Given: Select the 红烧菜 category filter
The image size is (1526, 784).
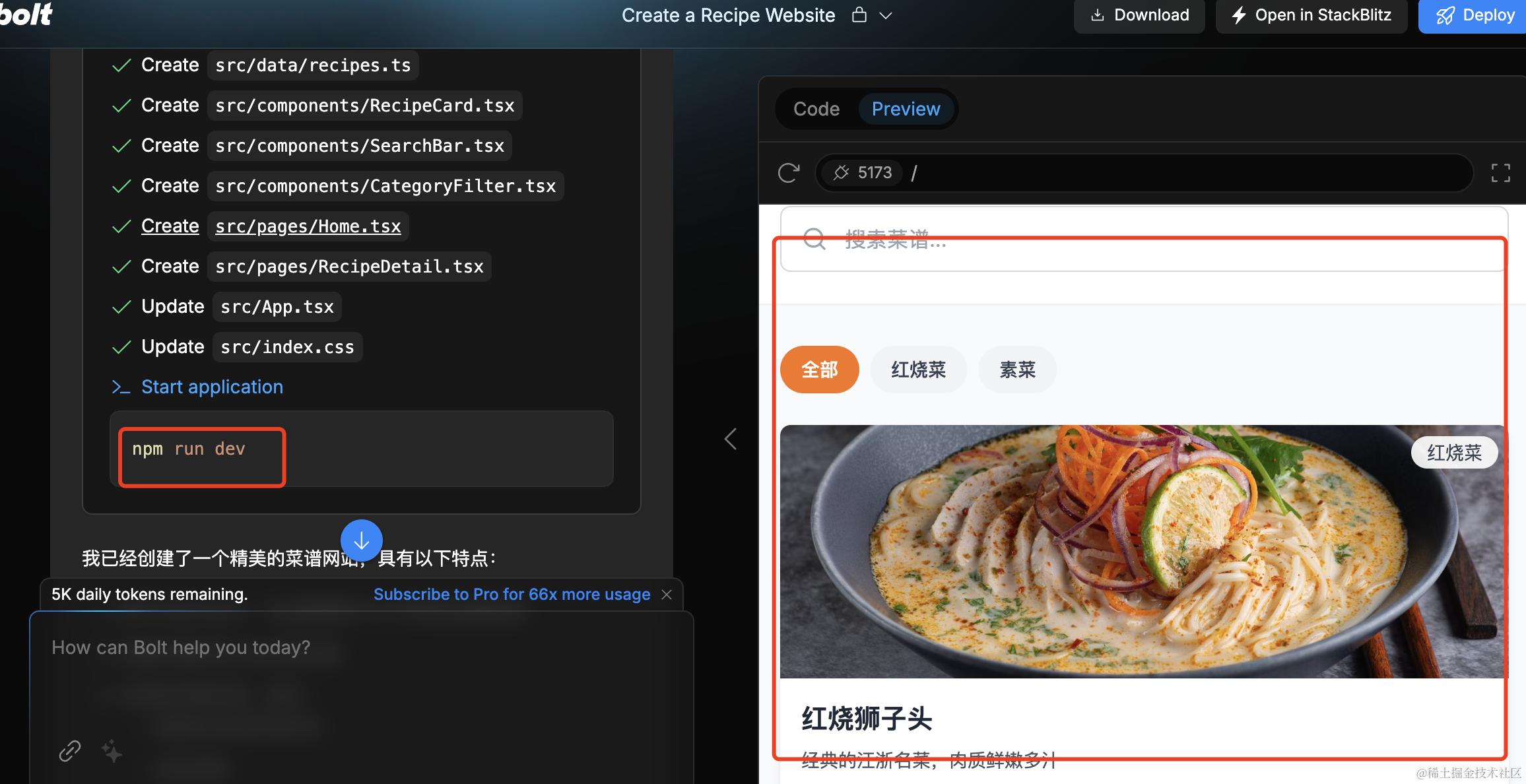Looking at the screenshot, I should 918,370.
